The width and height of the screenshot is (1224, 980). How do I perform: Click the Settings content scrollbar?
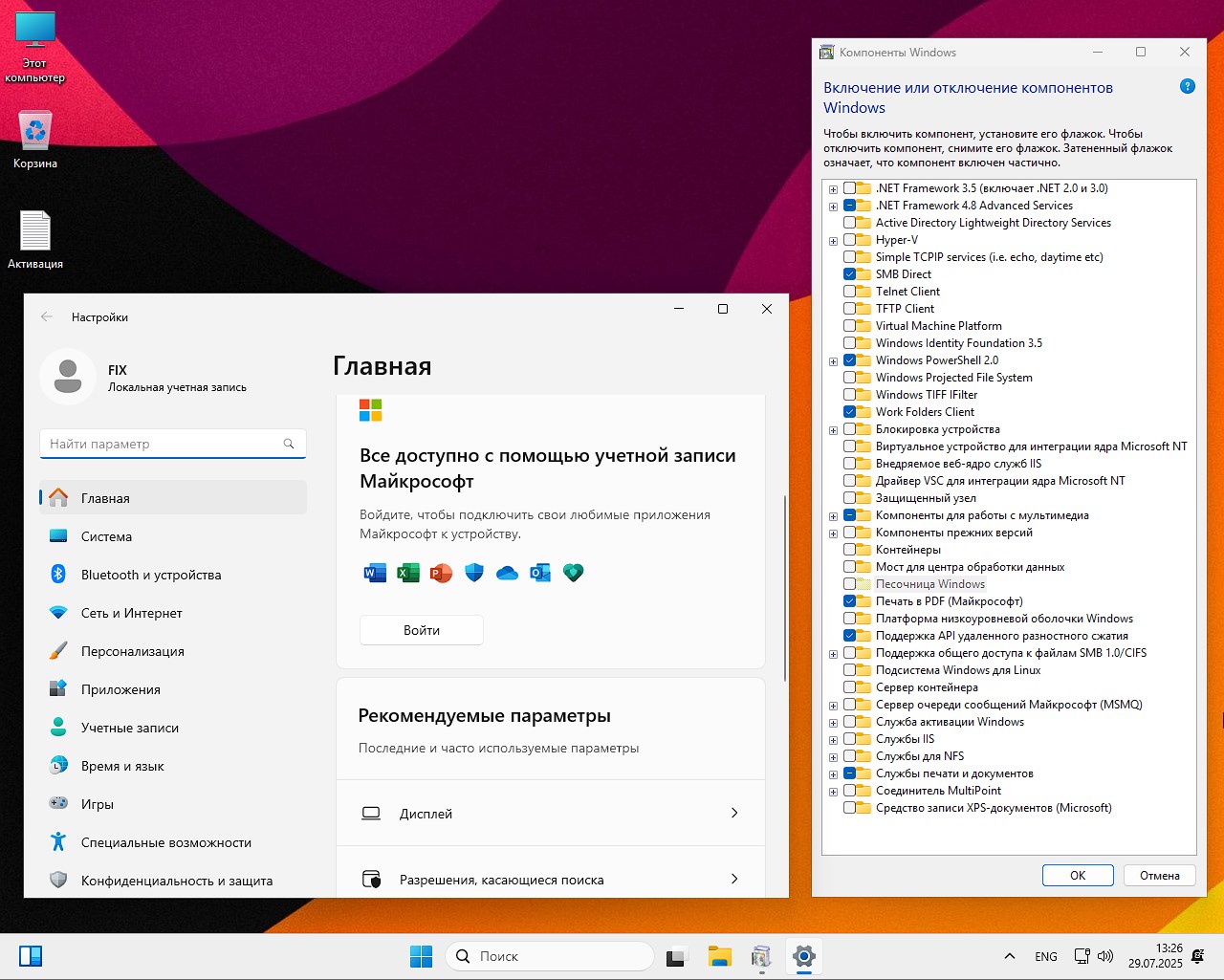tap(784, 588)
